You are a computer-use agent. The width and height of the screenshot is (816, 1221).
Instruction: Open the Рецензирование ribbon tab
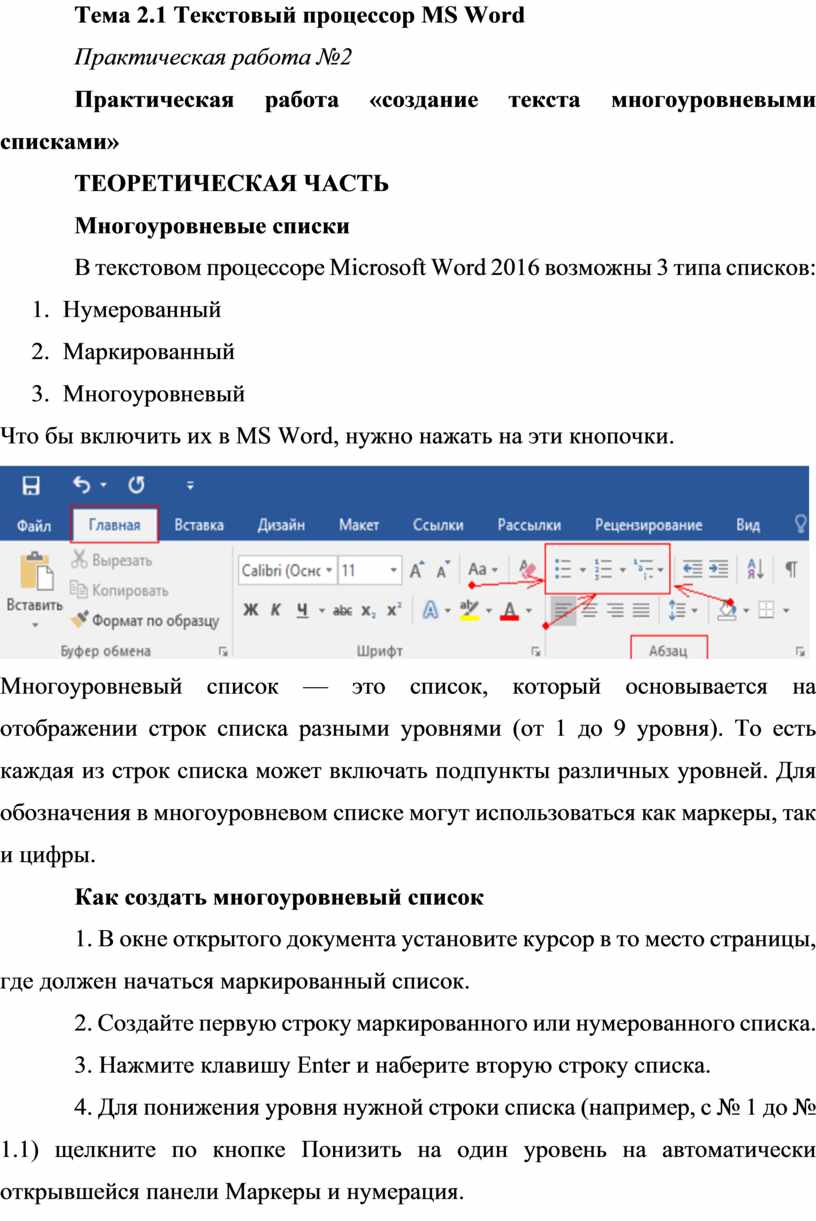click(648, 525)
